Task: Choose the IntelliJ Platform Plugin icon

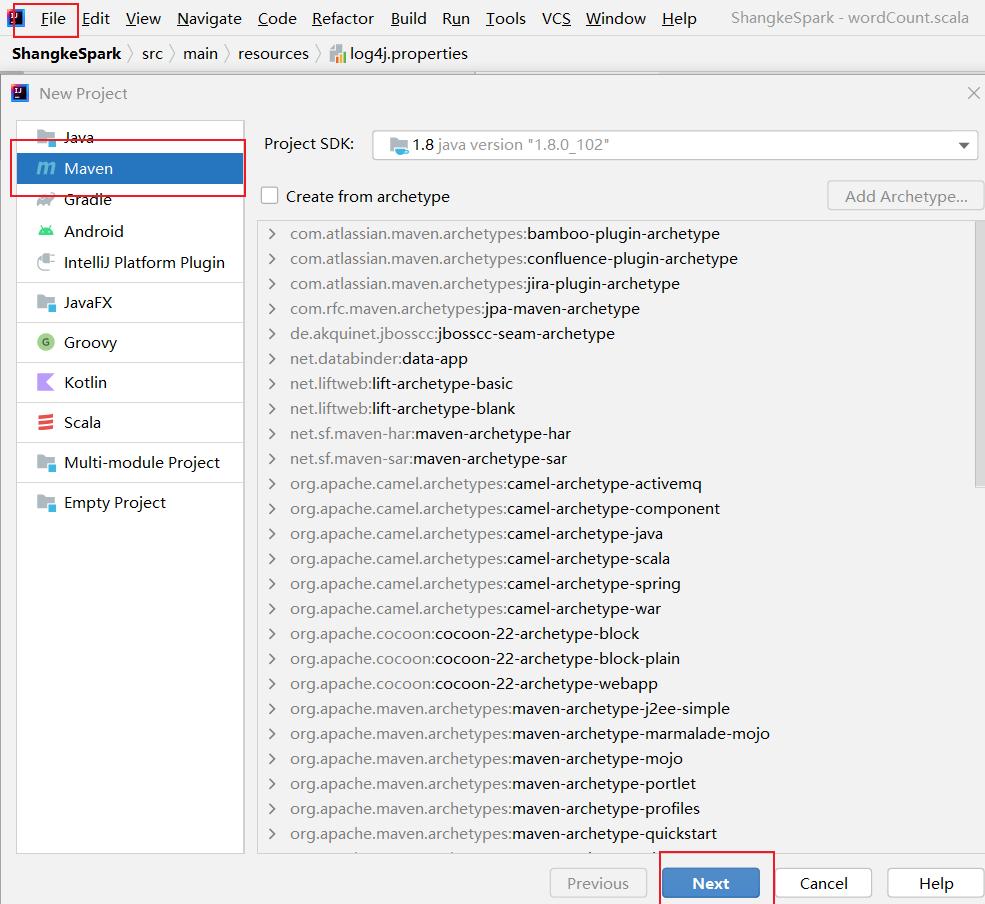Action: pyautogui.click(x=46, y=263)
